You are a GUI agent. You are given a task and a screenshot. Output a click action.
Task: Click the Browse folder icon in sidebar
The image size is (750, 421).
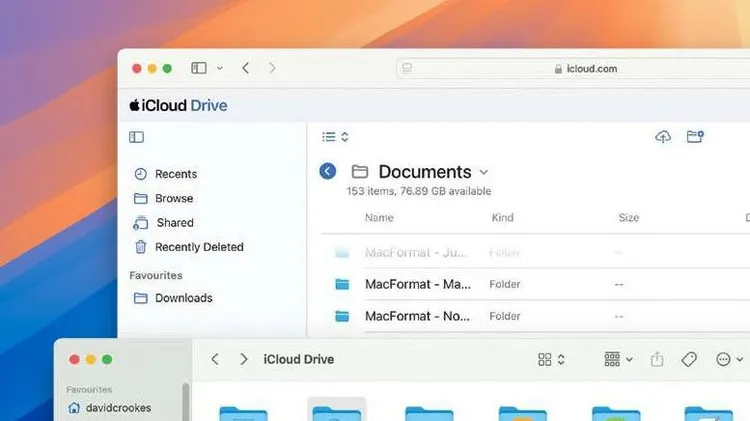[141, 199]
